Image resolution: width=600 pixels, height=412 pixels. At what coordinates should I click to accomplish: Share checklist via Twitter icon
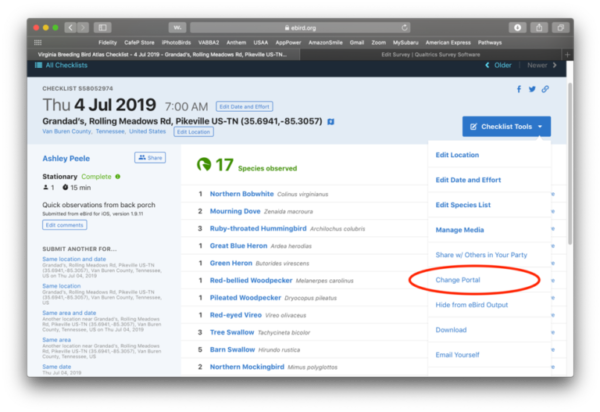532,89
